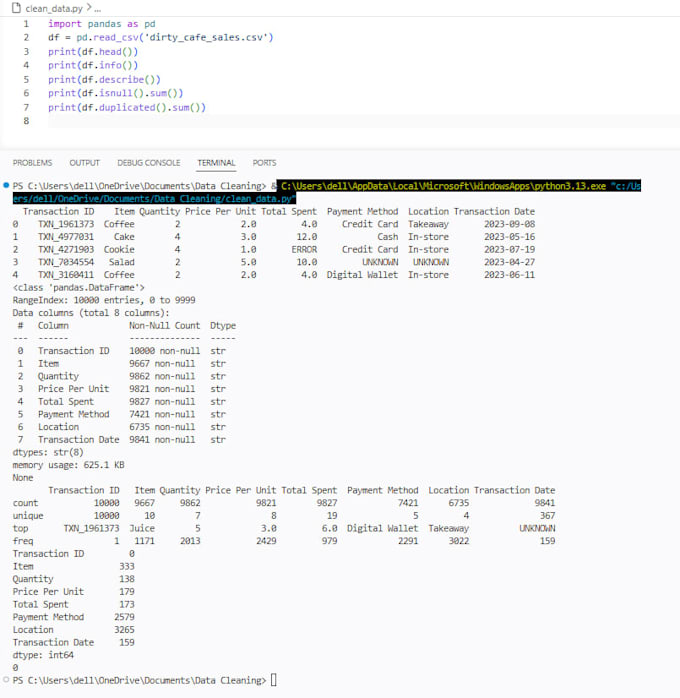Click 'dtypes: str(8)' text
The image size is (680, 698).
click(48, 452)
